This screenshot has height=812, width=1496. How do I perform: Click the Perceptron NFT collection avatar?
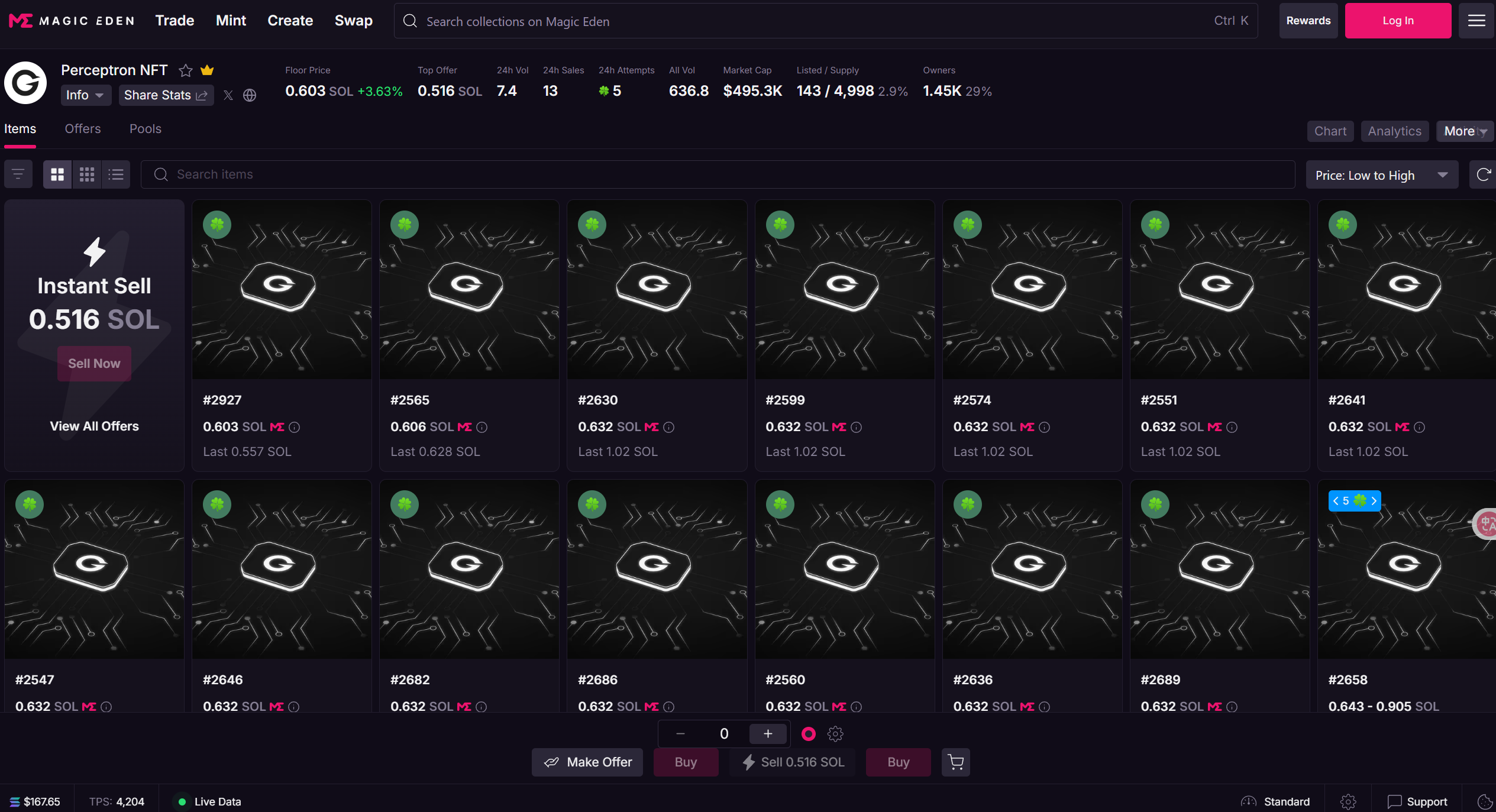[x=25, y=83]
